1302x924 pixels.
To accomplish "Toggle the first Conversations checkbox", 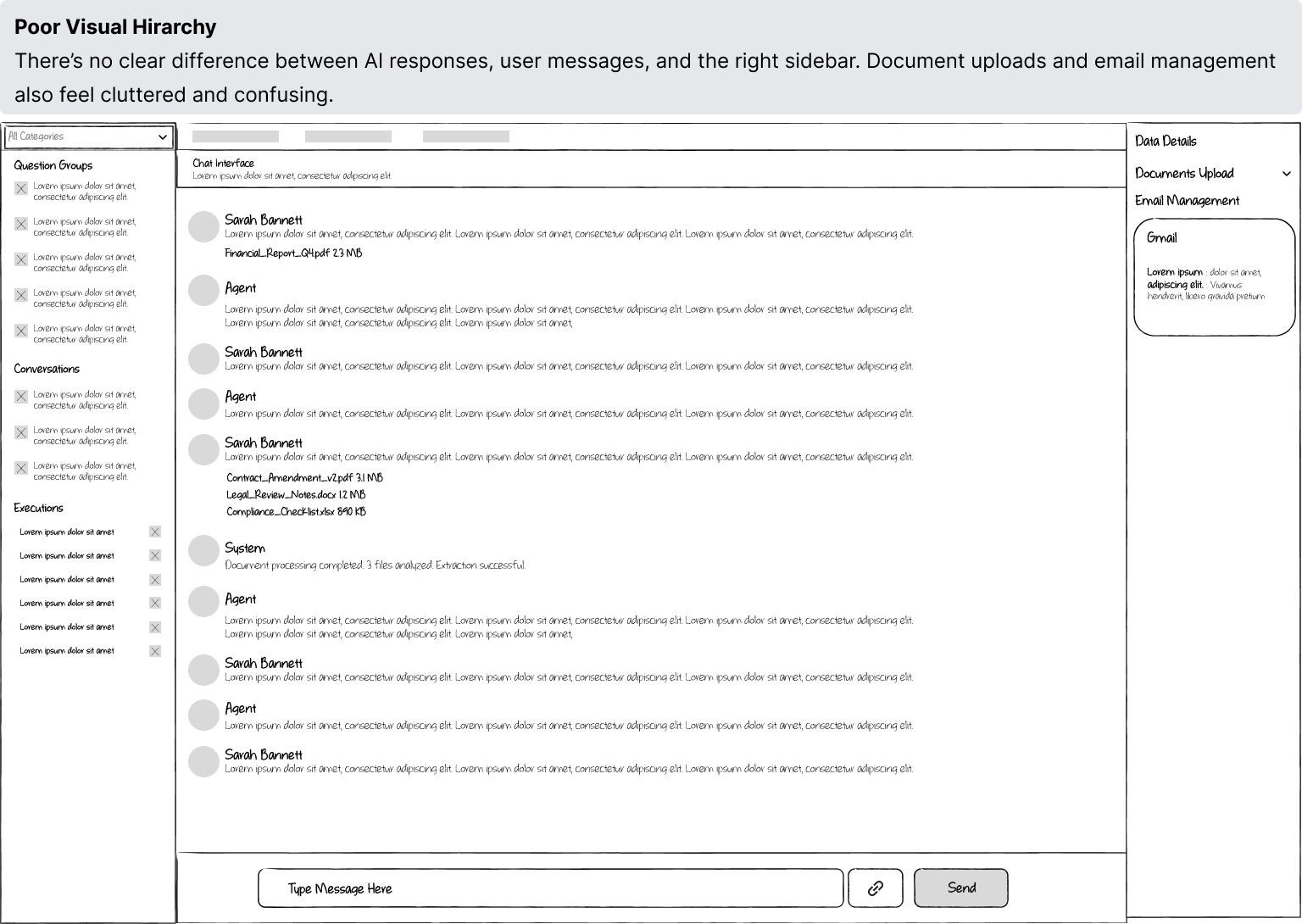I will [21, 397].
